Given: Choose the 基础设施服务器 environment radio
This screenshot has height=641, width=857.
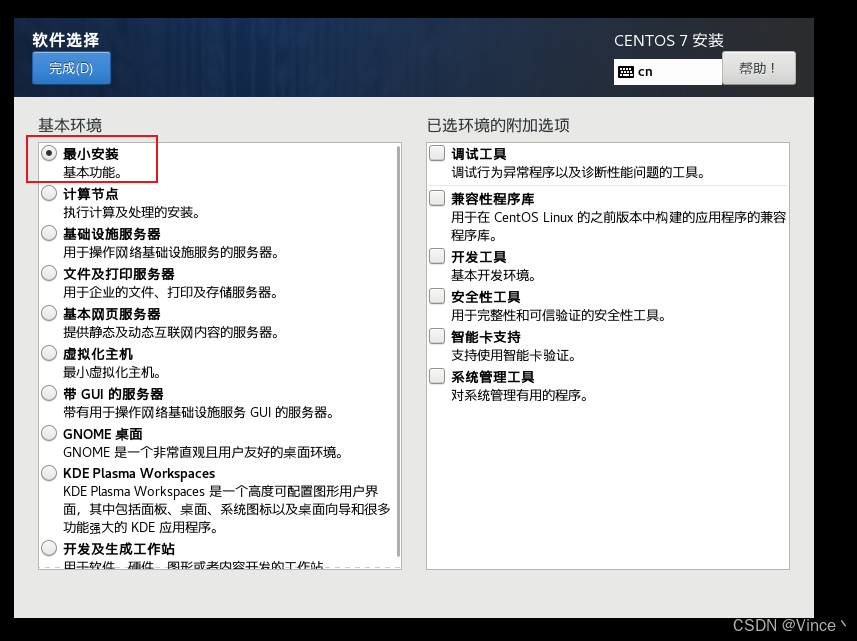Looking at the screenshot, I should coord(49,233).
